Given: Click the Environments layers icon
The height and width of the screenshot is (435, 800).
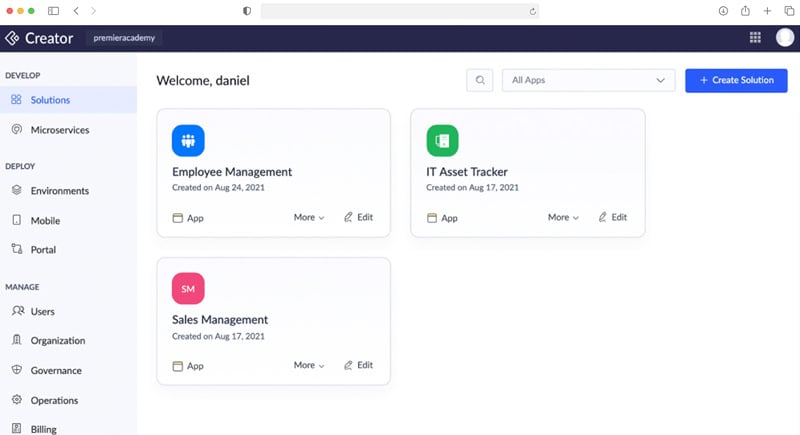Looking at the screenshot, I should click(17, 190).
